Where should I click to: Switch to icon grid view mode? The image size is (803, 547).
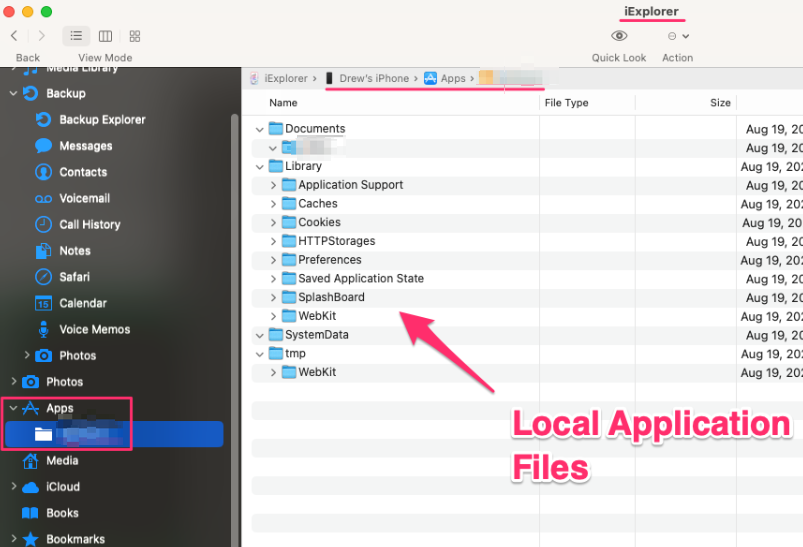click(135, 36)
